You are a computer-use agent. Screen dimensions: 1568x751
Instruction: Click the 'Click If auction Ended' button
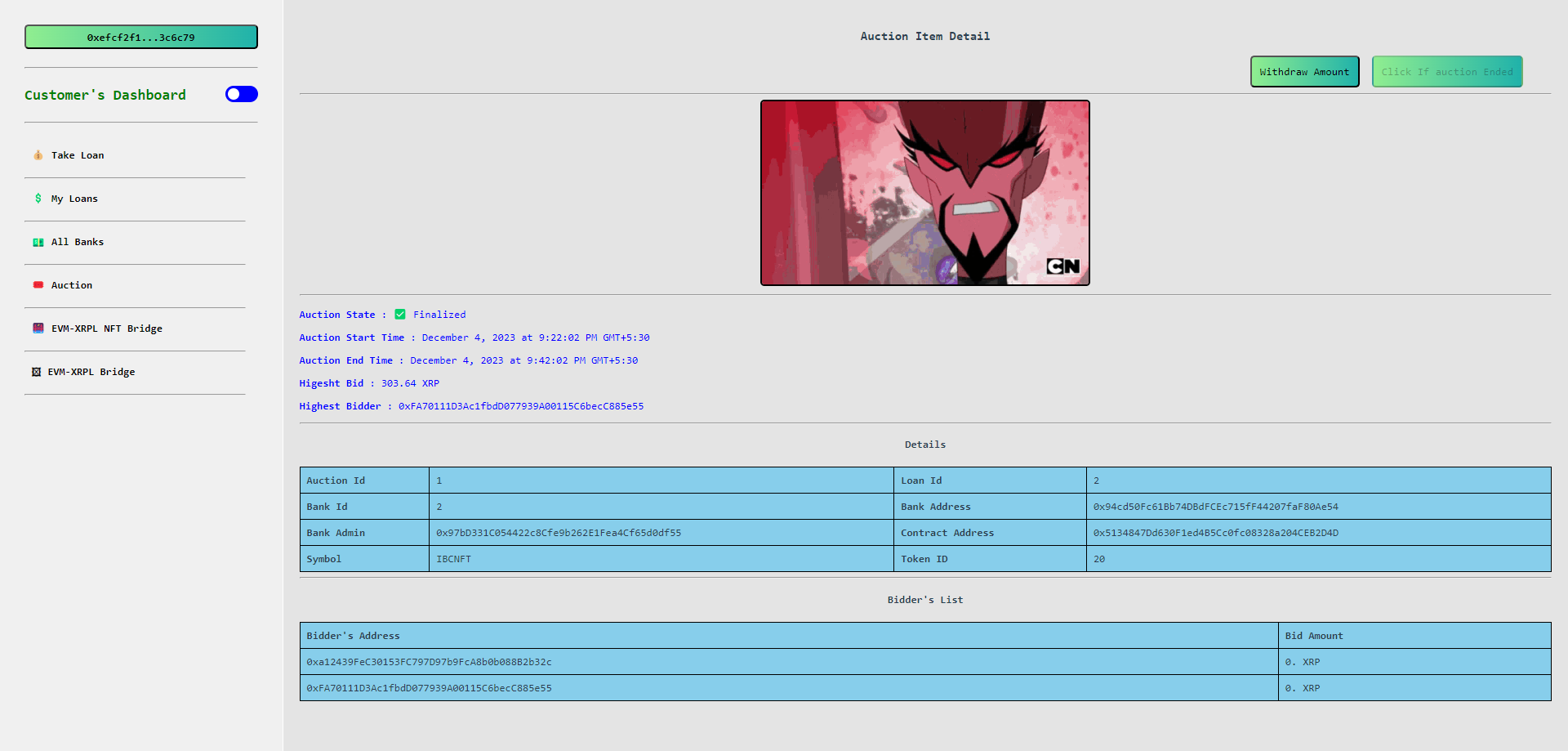(x=1447, y=72)
